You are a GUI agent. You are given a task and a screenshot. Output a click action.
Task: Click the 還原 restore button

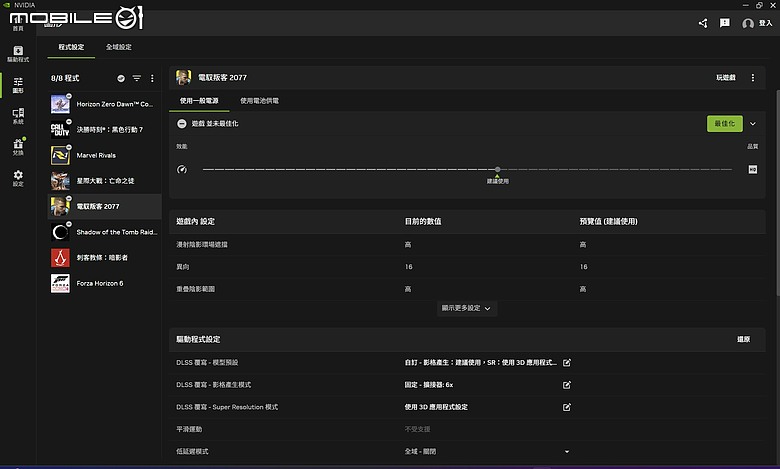[744, 339]
